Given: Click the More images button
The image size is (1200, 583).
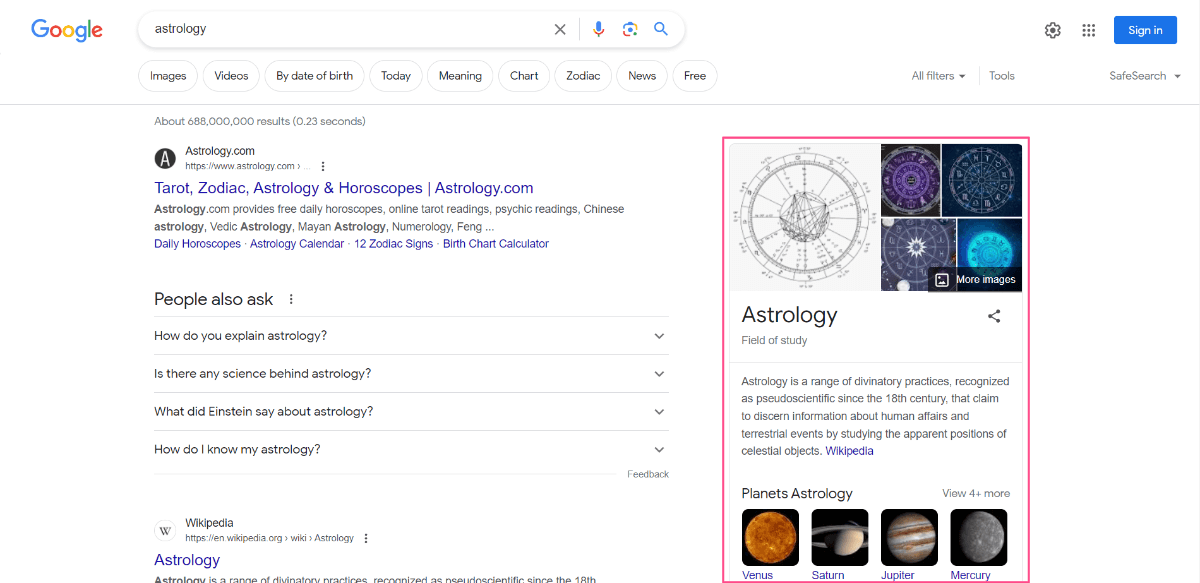Looking at the screenshot, I should (x=975, y=280).
